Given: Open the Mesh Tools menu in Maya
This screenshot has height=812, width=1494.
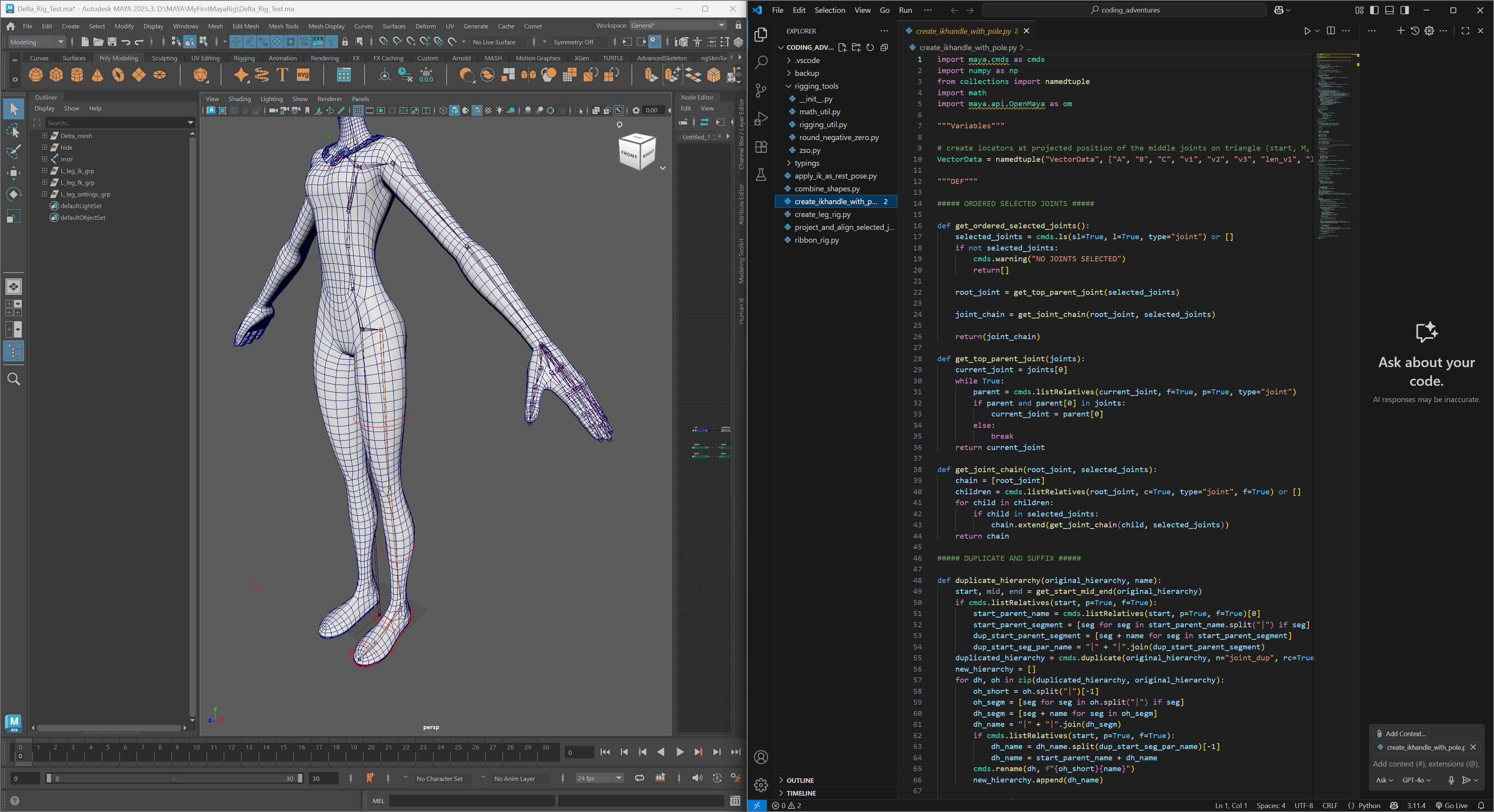Looking at the screenshot, I should click(283, 26).
